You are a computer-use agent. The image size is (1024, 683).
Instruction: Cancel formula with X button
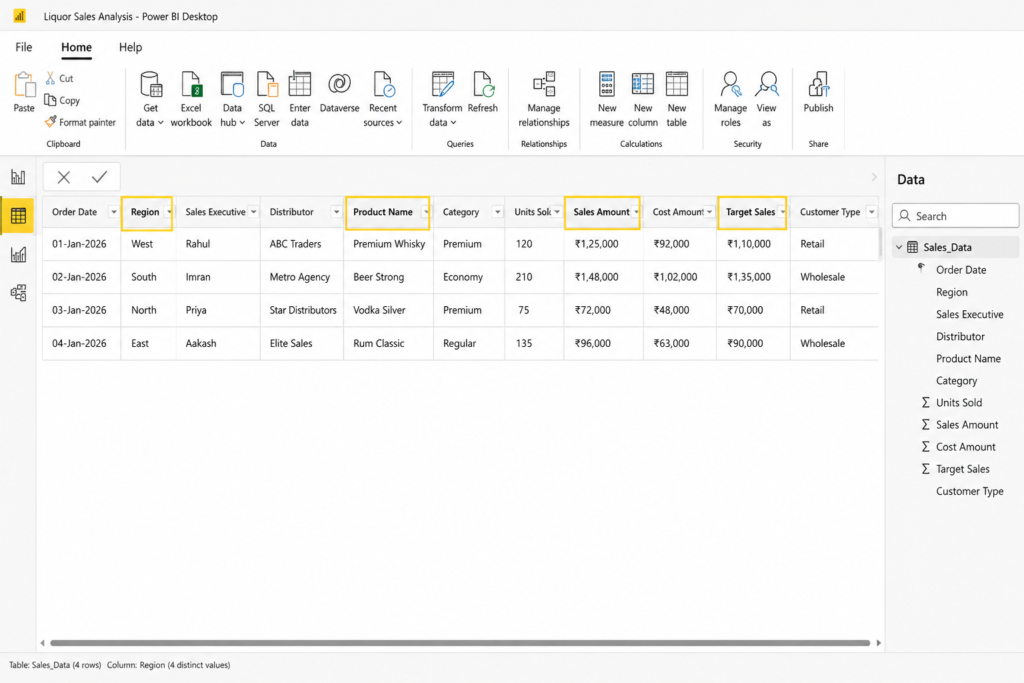pos(63,177)
